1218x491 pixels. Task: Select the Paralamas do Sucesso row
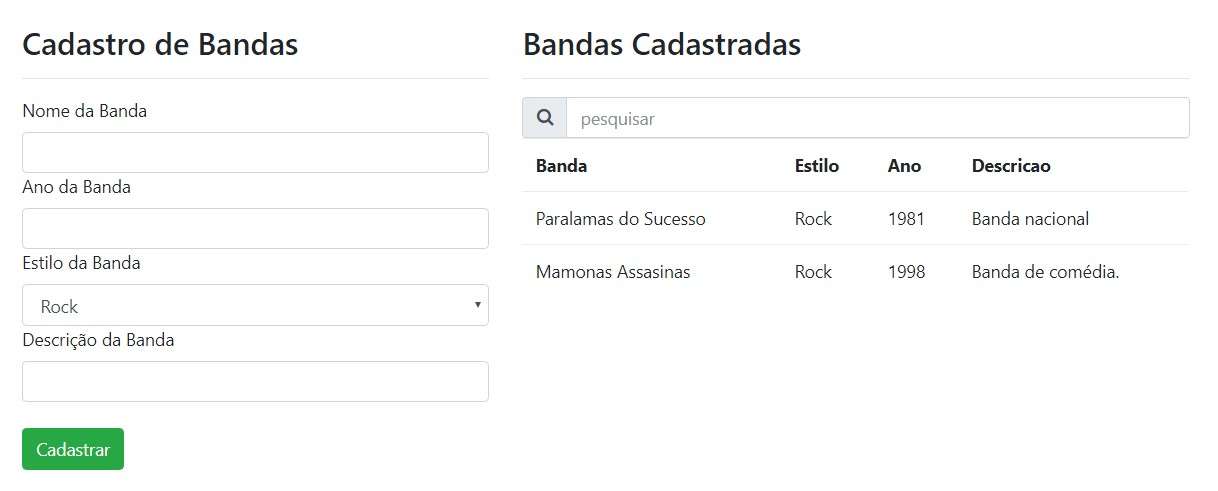856,218
